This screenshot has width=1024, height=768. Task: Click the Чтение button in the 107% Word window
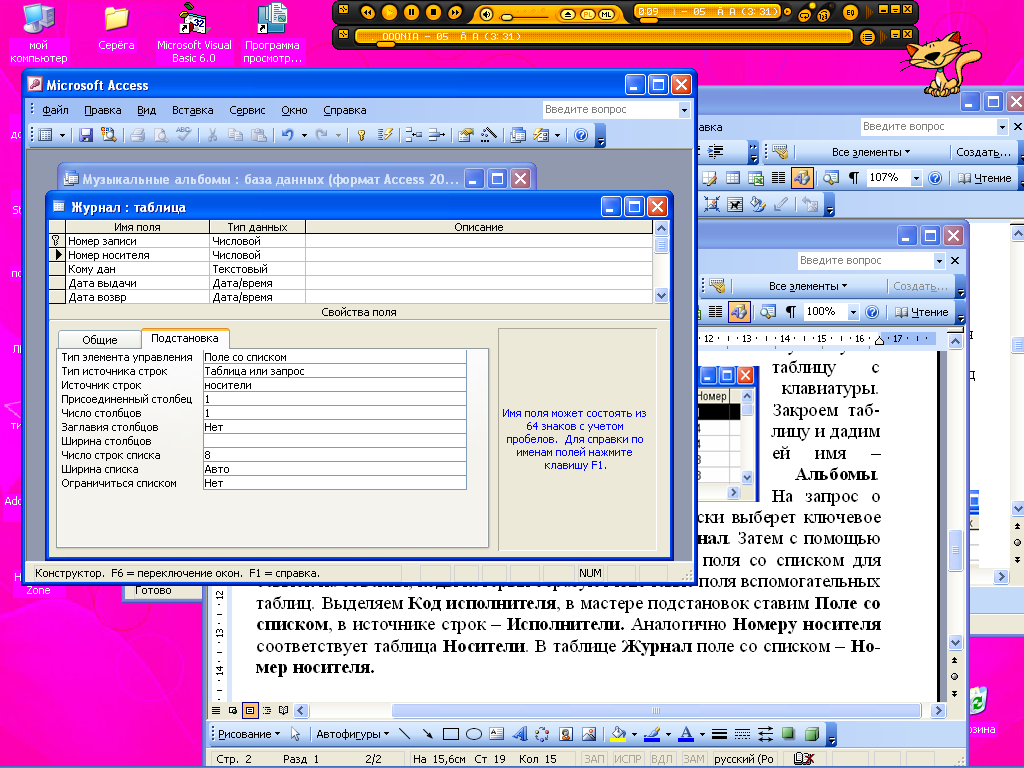[x=984, y=178]
